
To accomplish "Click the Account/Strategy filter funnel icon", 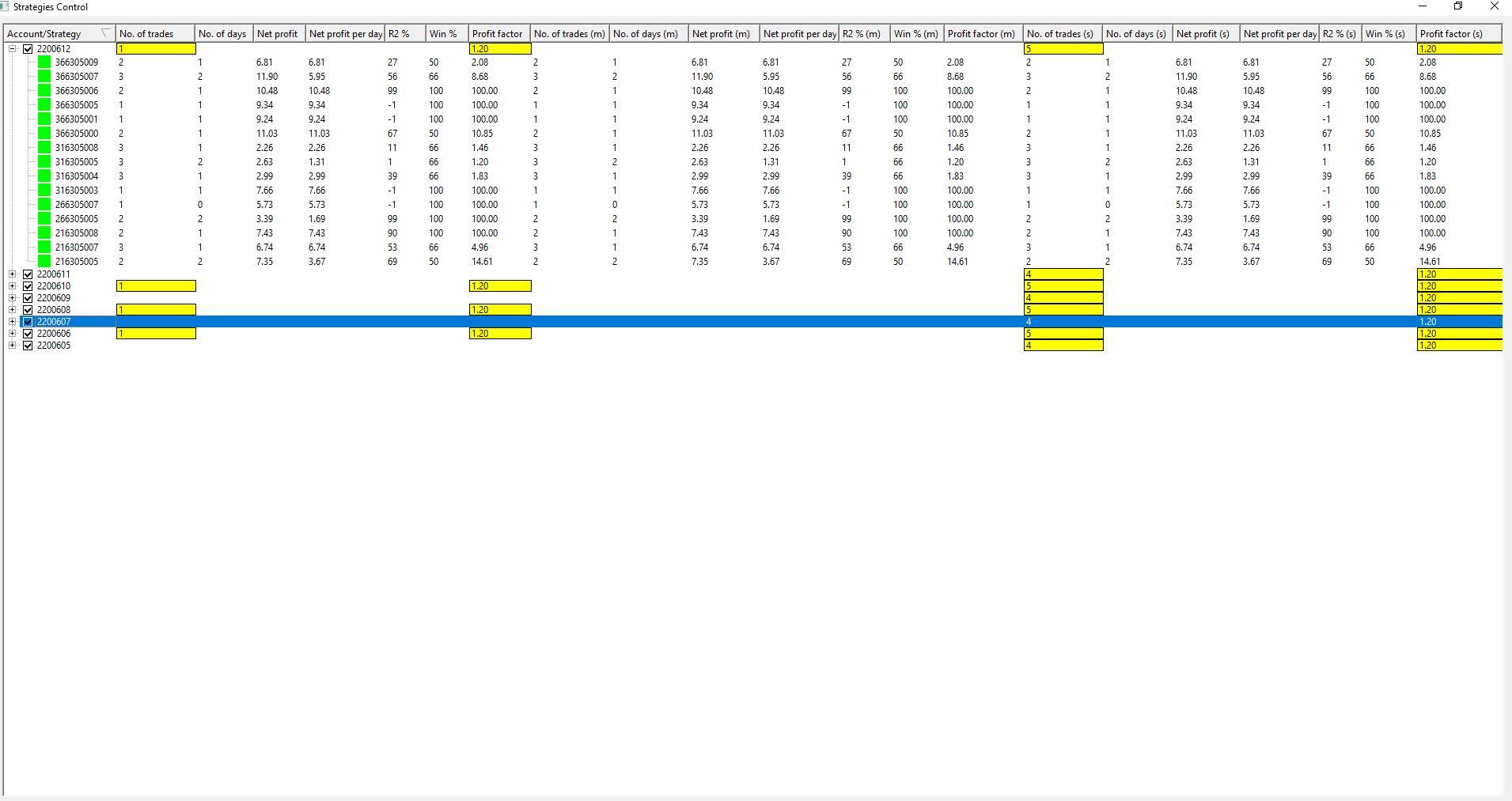I will click(105, 33).
